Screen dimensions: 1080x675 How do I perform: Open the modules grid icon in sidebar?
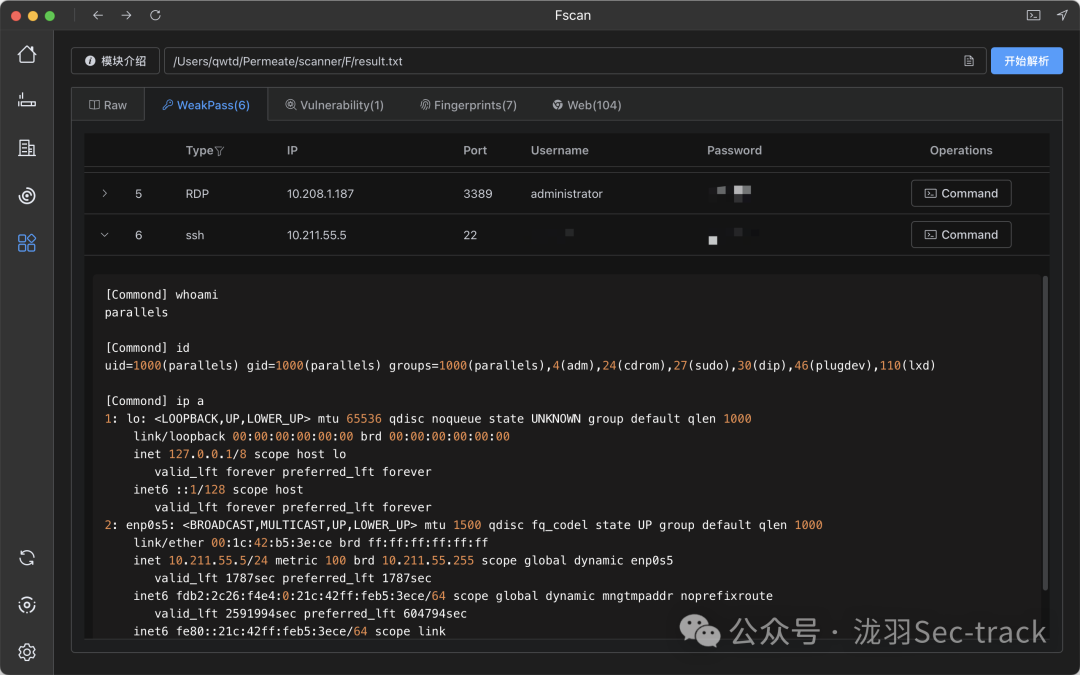tap(27, 242)
